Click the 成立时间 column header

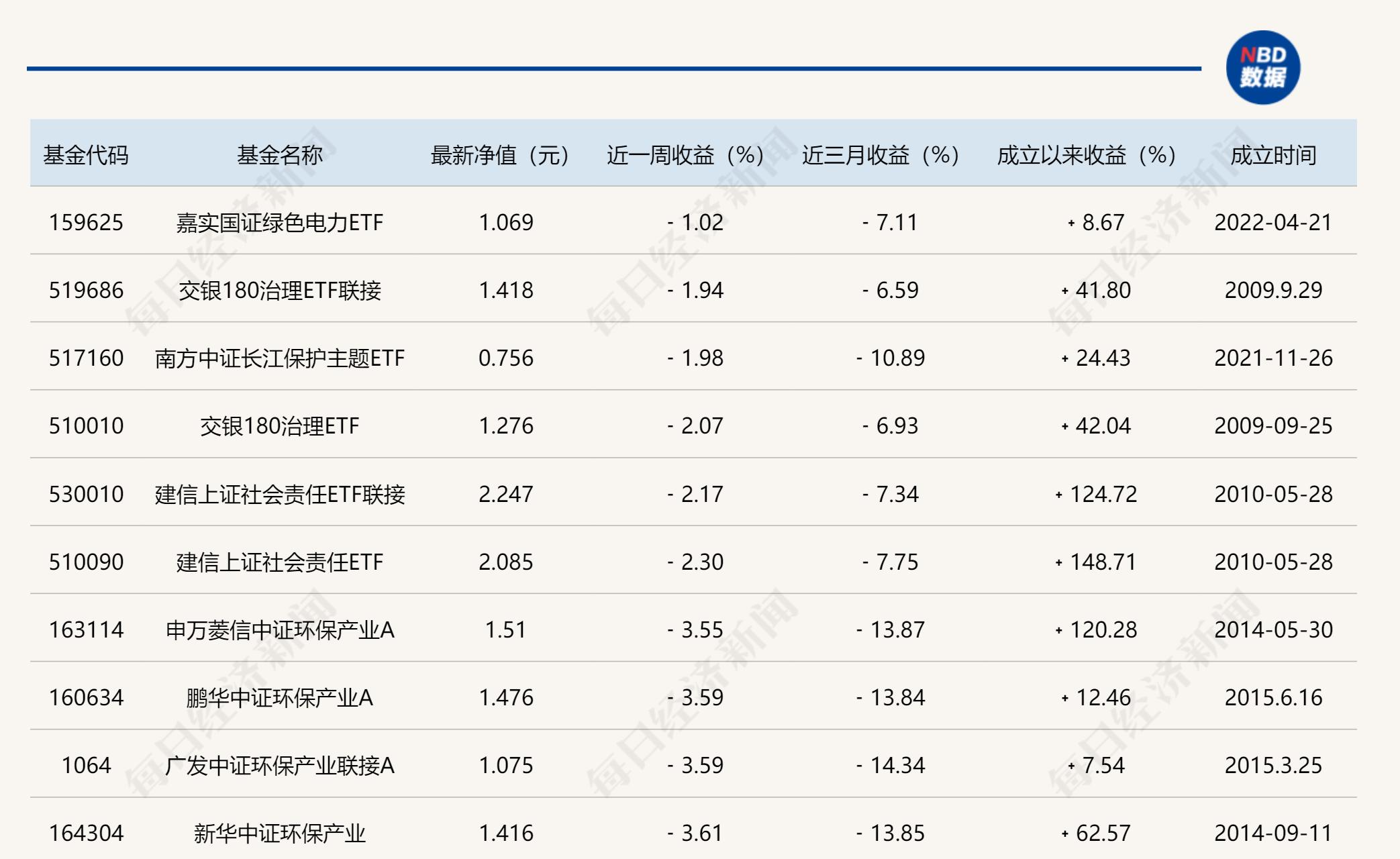(1273, 155)
